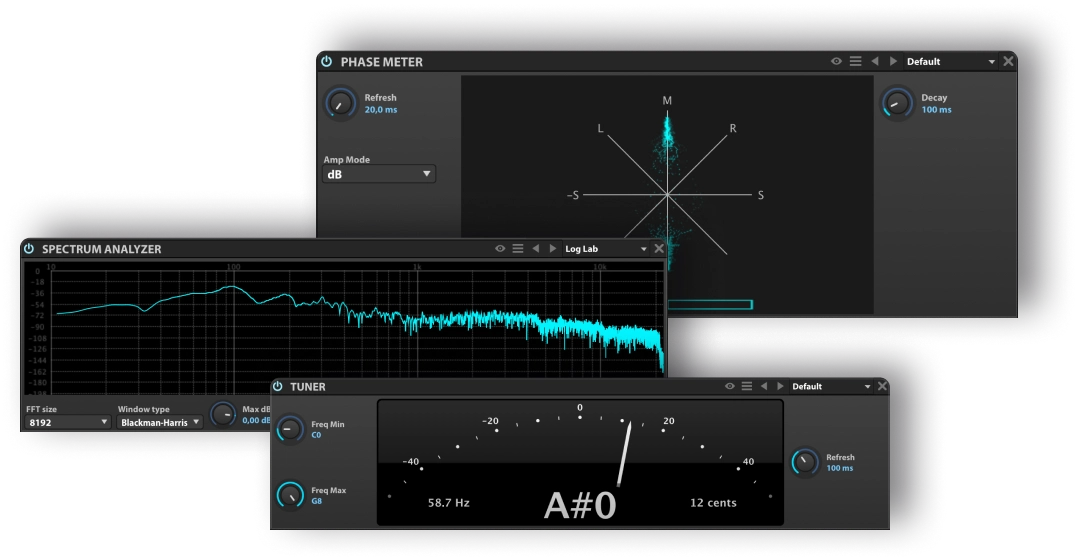This screenshot has width=1078, height=560.
Task: Go to previous preset in Phase Meter
Action: (875, 62)
